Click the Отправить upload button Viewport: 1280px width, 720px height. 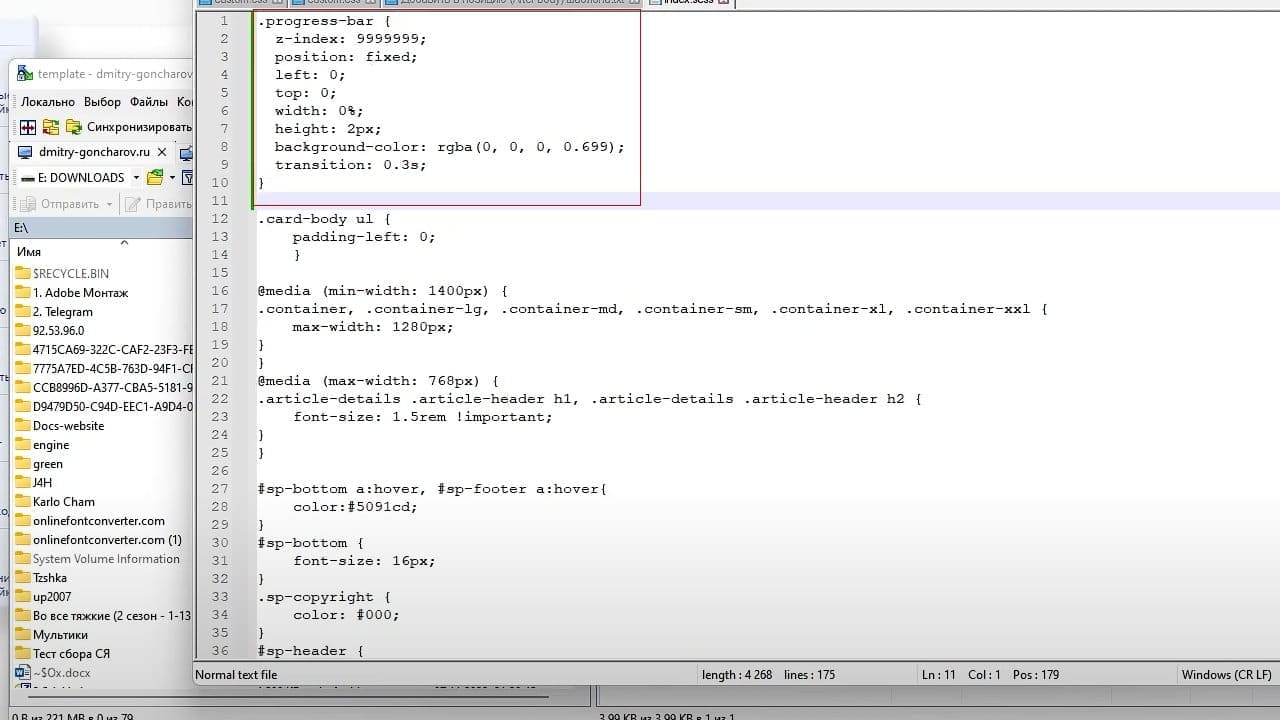tap(59, 204)
